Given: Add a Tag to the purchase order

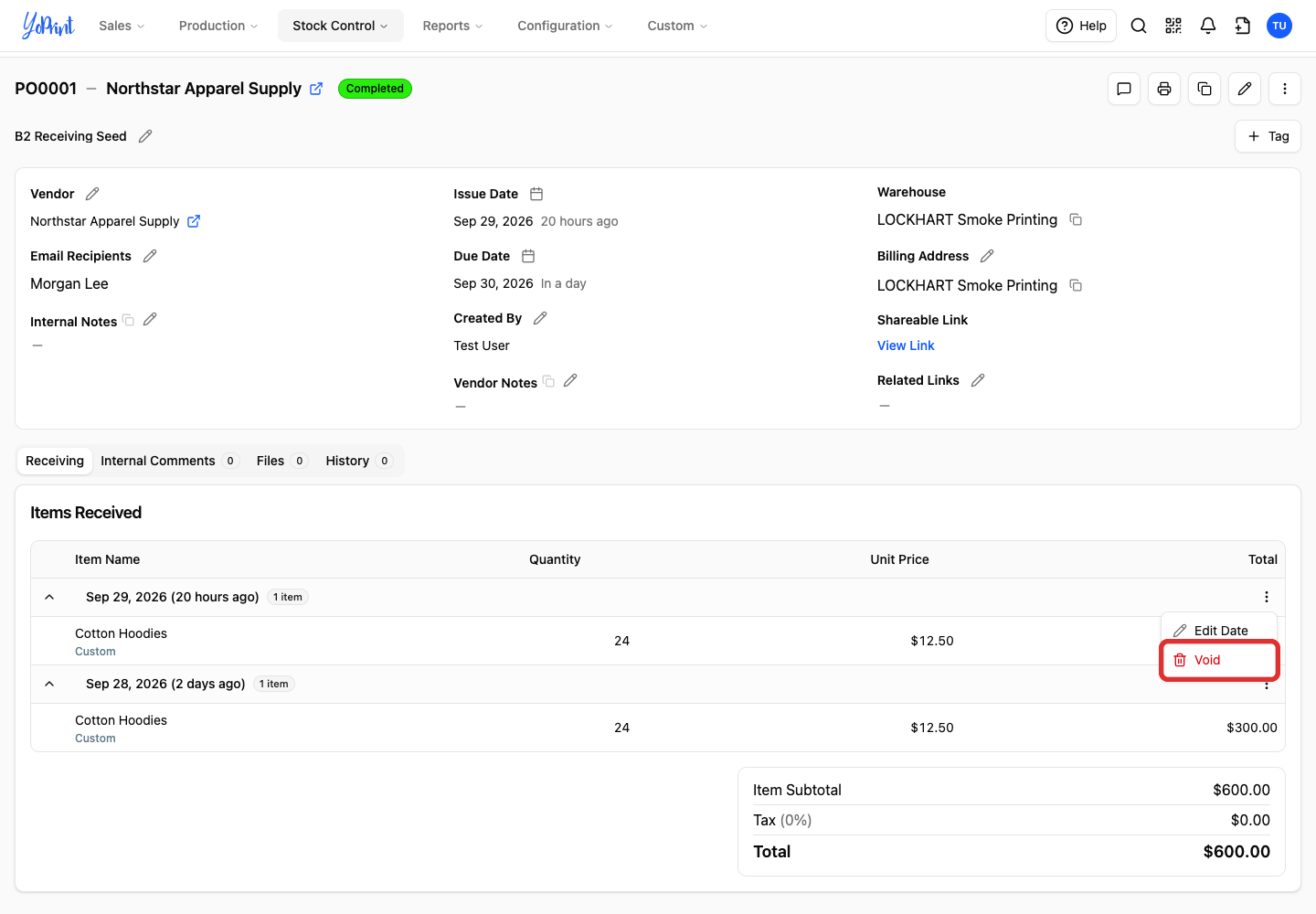Looking at the screenshot, I should 1268,136.
